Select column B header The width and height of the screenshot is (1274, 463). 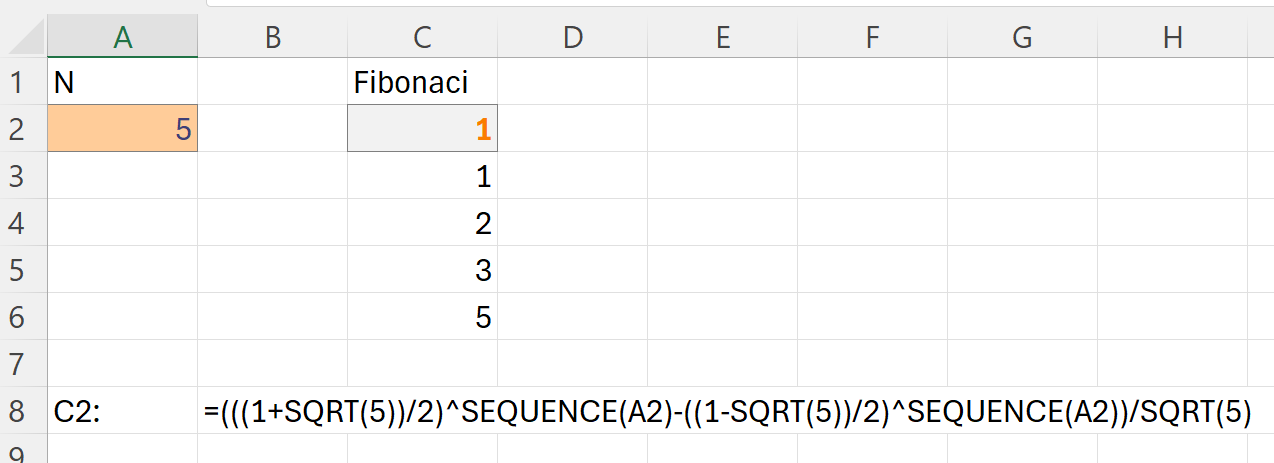pos(272,37)
